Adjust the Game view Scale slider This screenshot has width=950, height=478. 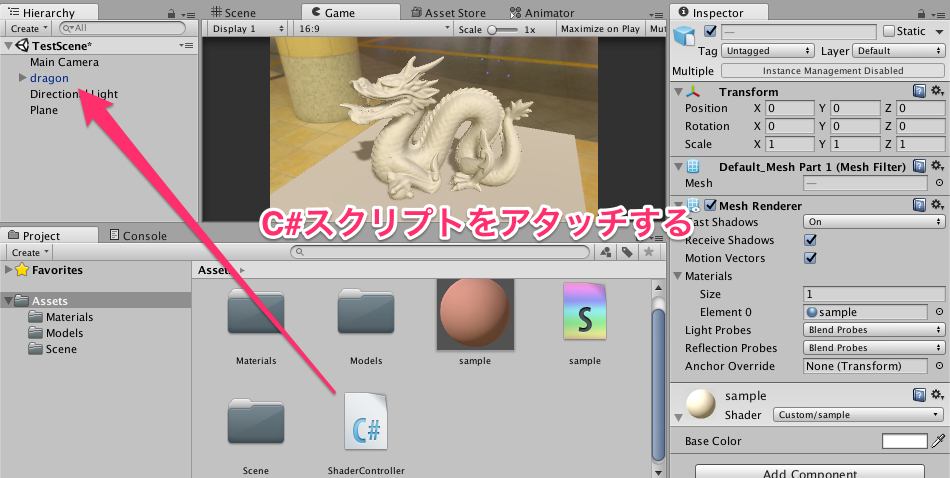[503, 30]
